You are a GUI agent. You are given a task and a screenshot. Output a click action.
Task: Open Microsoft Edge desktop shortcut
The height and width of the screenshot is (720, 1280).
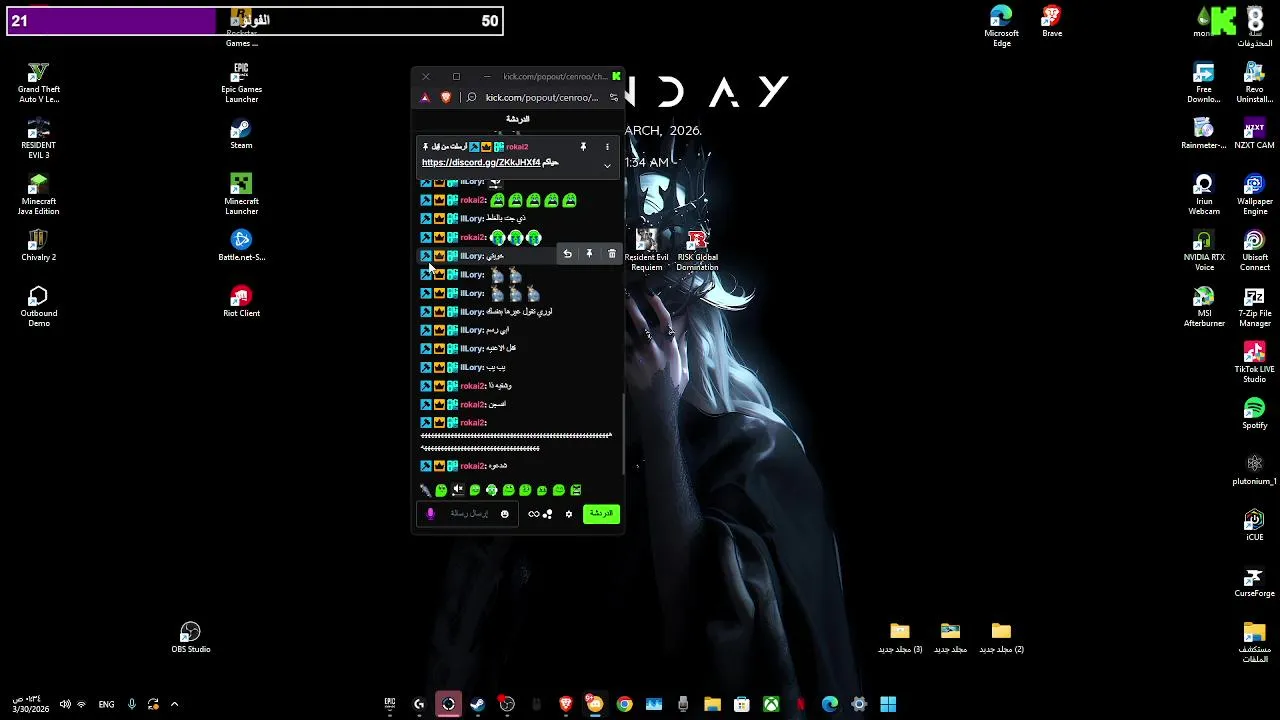(1001, 27)
